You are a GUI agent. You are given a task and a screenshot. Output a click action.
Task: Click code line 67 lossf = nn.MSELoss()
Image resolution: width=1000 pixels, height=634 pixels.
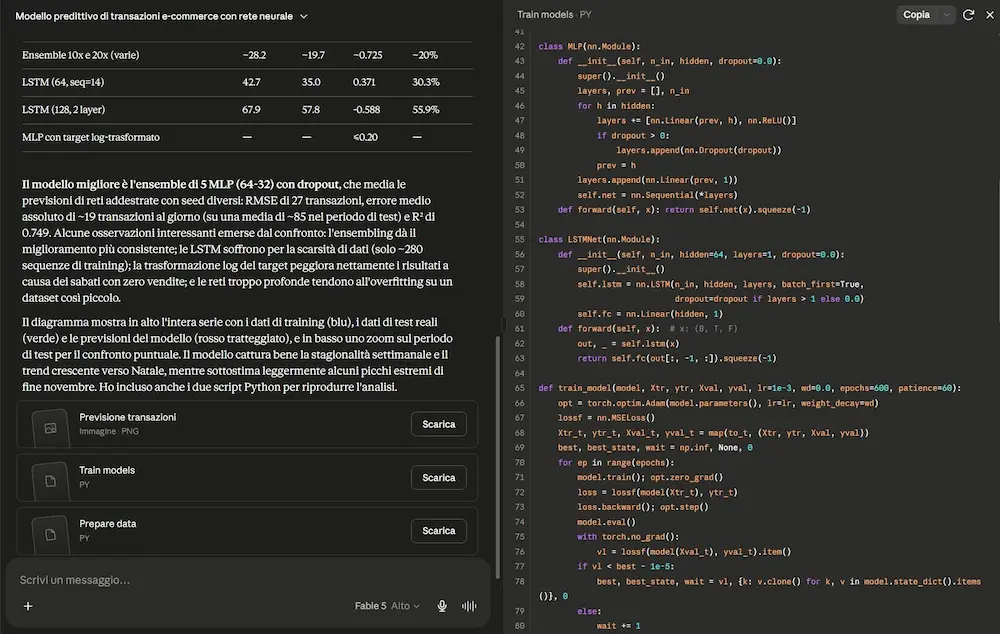coord(606,418)
